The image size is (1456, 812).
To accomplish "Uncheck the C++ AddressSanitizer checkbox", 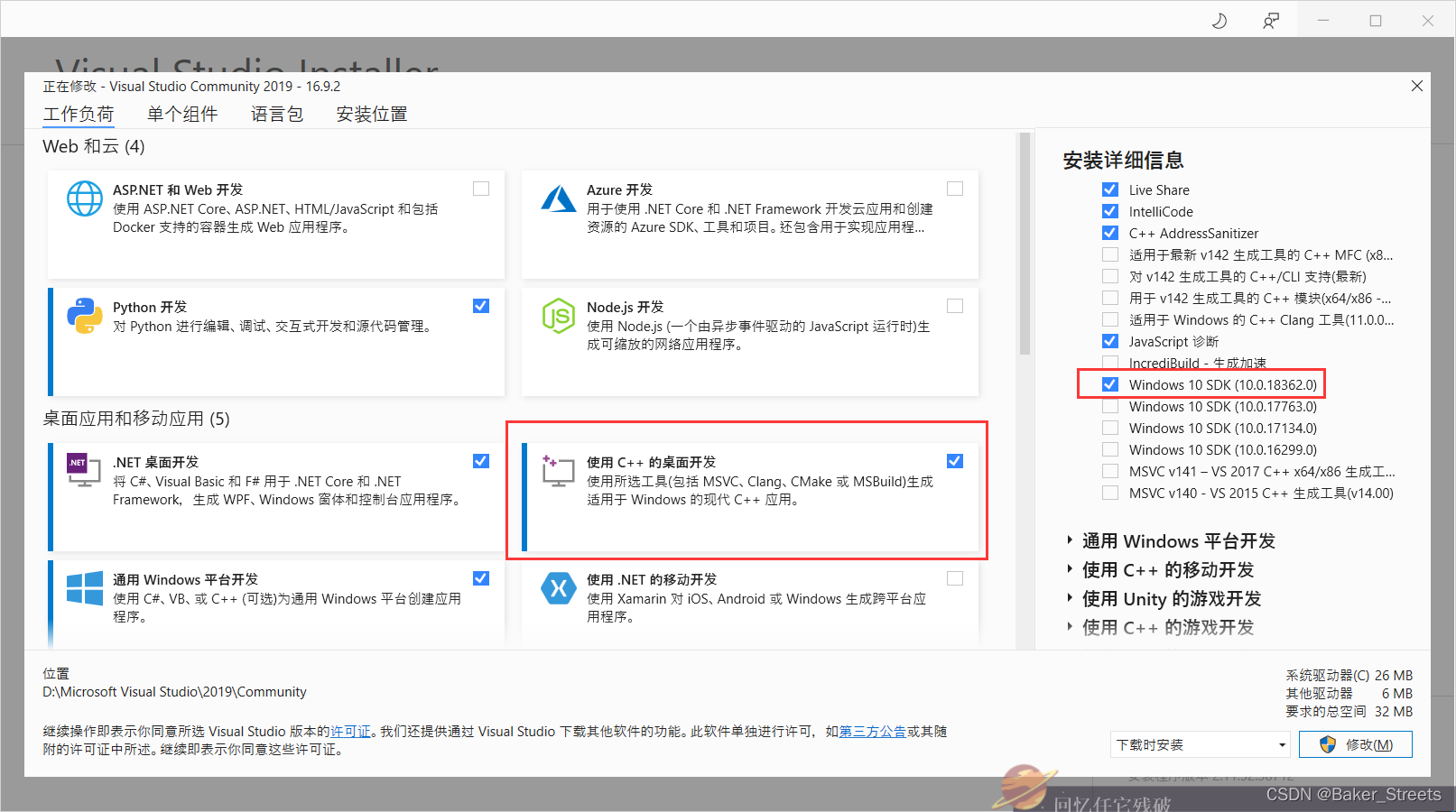I will [1110, 233].
